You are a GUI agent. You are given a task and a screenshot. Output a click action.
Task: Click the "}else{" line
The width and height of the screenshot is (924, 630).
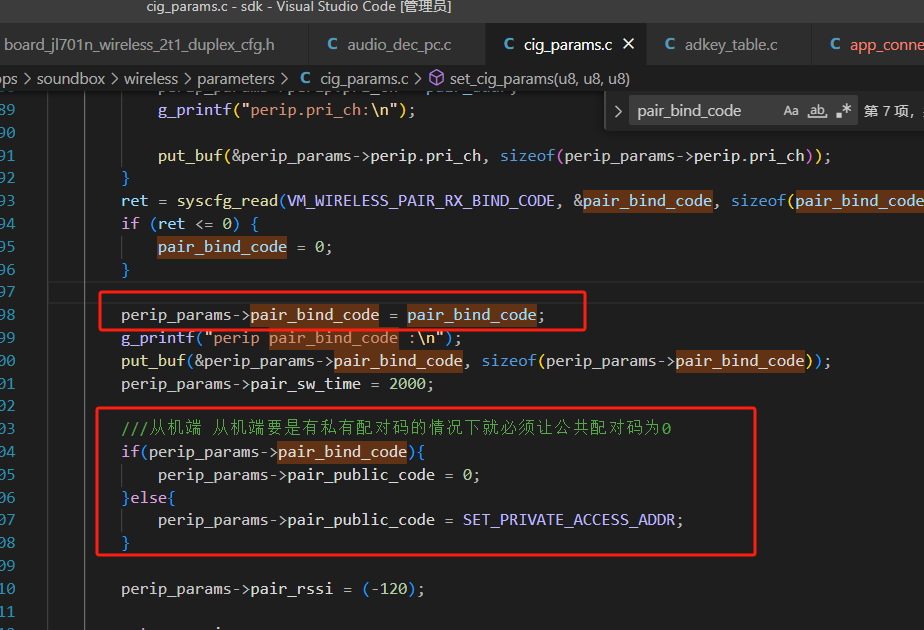[x=148, y=498]
